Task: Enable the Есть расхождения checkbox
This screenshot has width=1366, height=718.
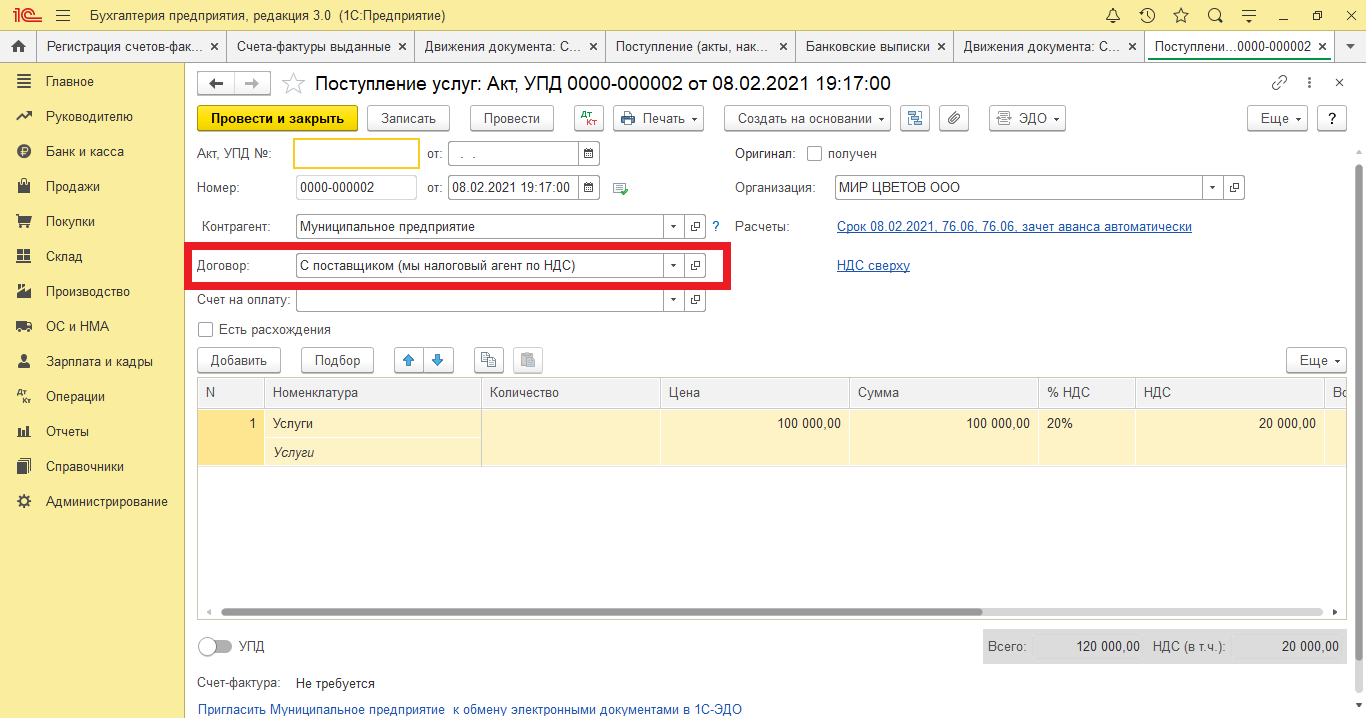Action: coord(206,329)
